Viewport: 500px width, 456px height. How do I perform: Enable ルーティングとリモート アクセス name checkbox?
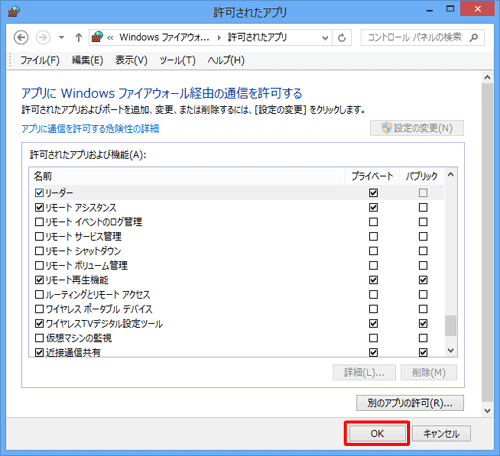coord(39,294)
